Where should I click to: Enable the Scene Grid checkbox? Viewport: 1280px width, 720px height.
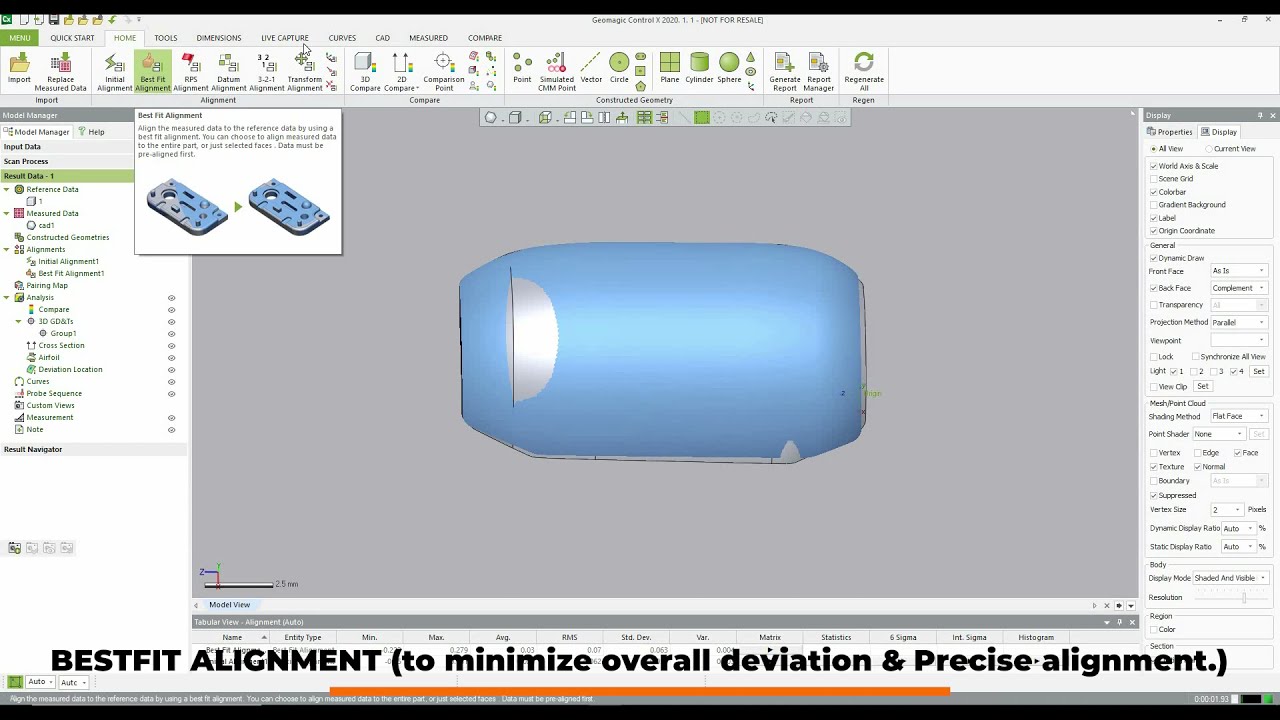click(1154, 179)
